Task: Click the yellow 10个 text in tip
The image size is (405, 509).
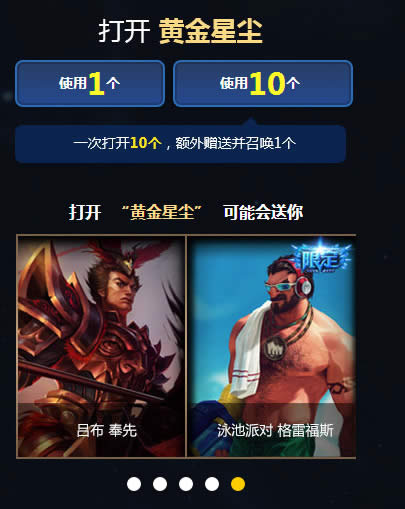Action: coord(146,143)
